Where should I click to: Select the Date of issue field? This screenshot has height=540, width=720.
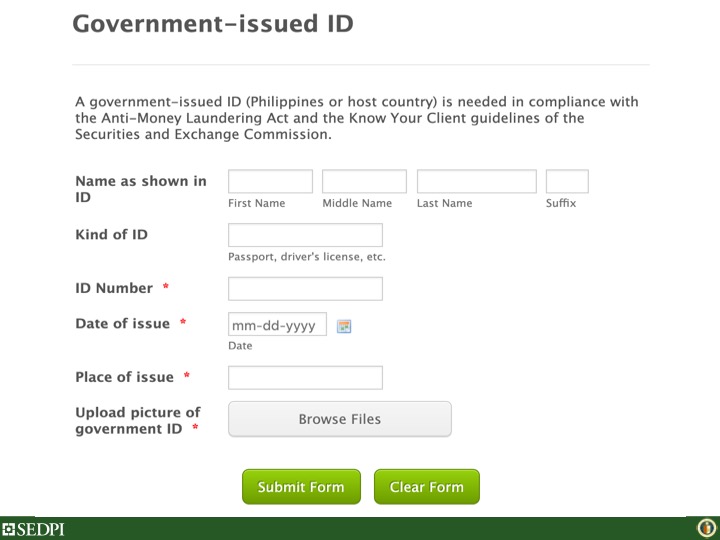tap(277, 325)
